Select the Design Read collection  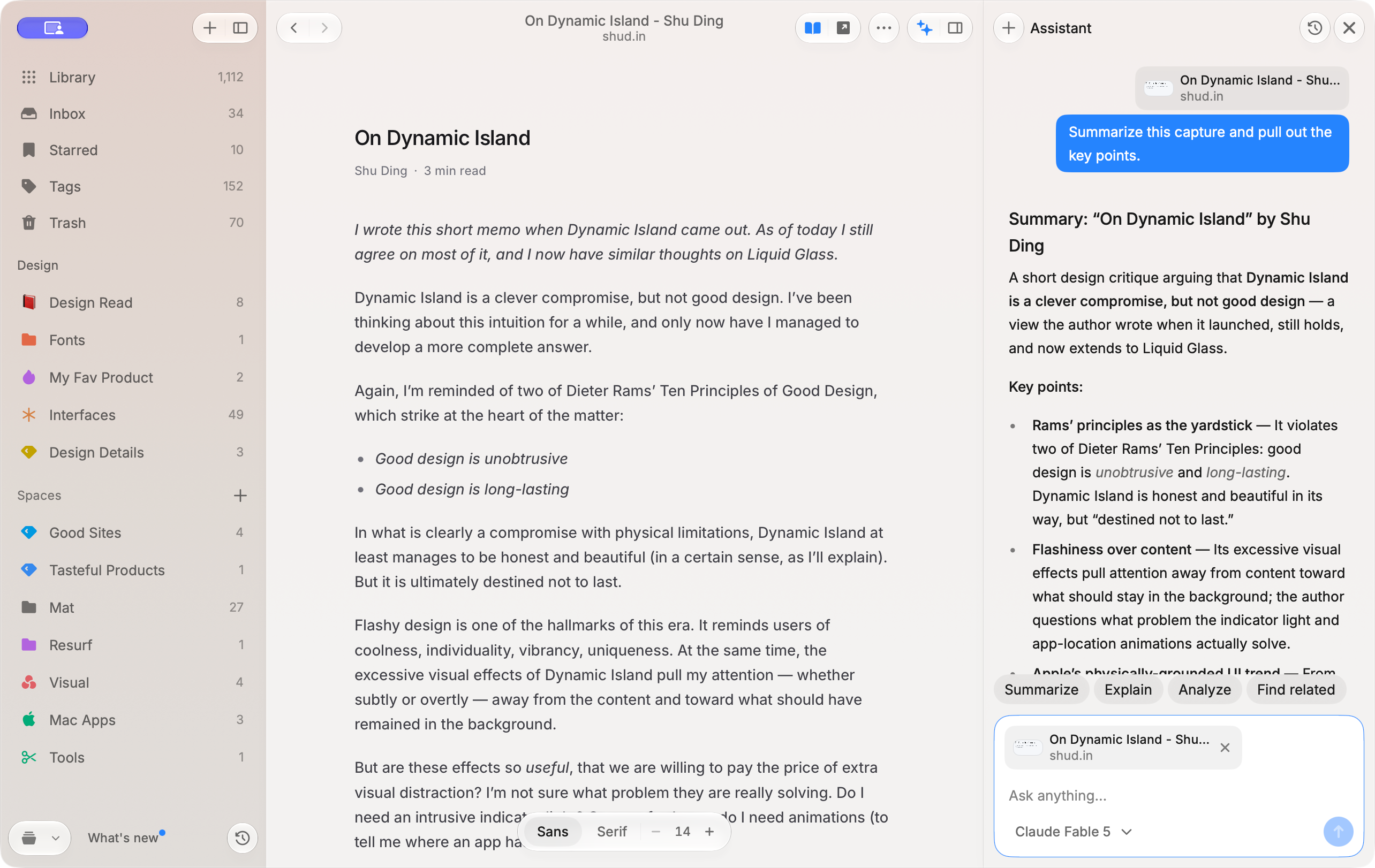133,302
